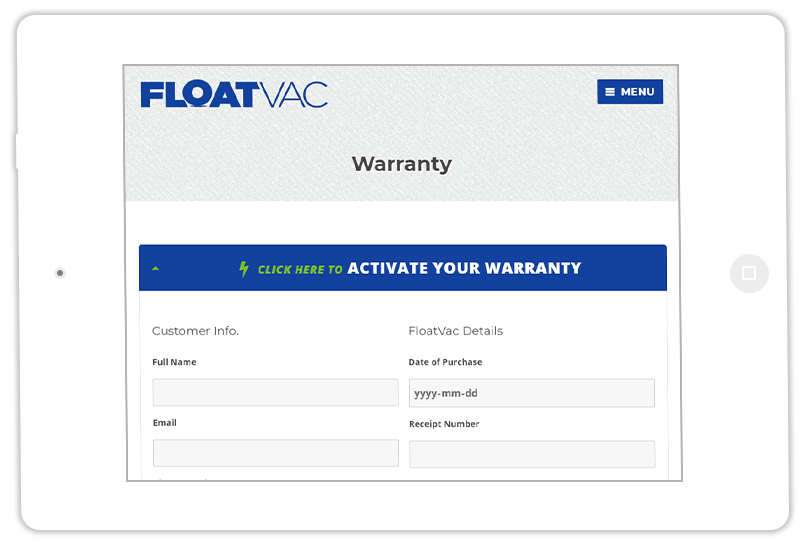This screenshot has width=800, height=543.
Task: Focus the Email input field
Action: 276,453
